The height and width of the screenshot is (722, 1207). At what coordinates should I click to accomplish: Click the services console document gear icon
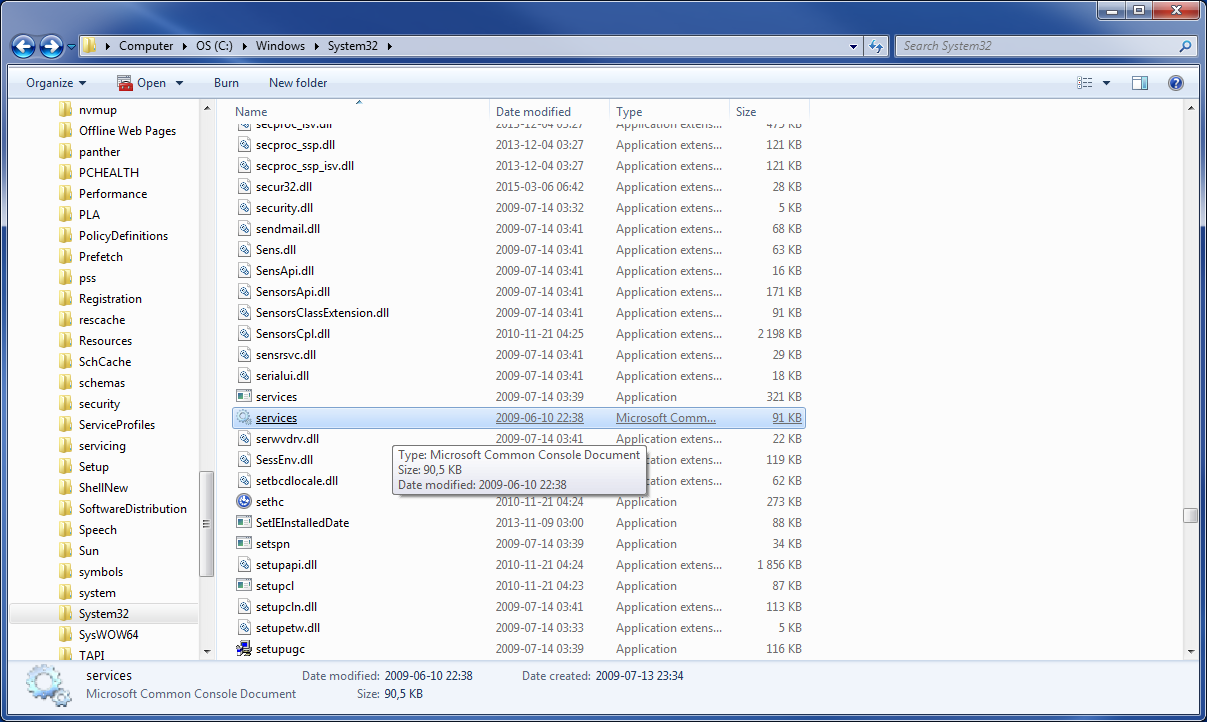[x=244, y=418]
